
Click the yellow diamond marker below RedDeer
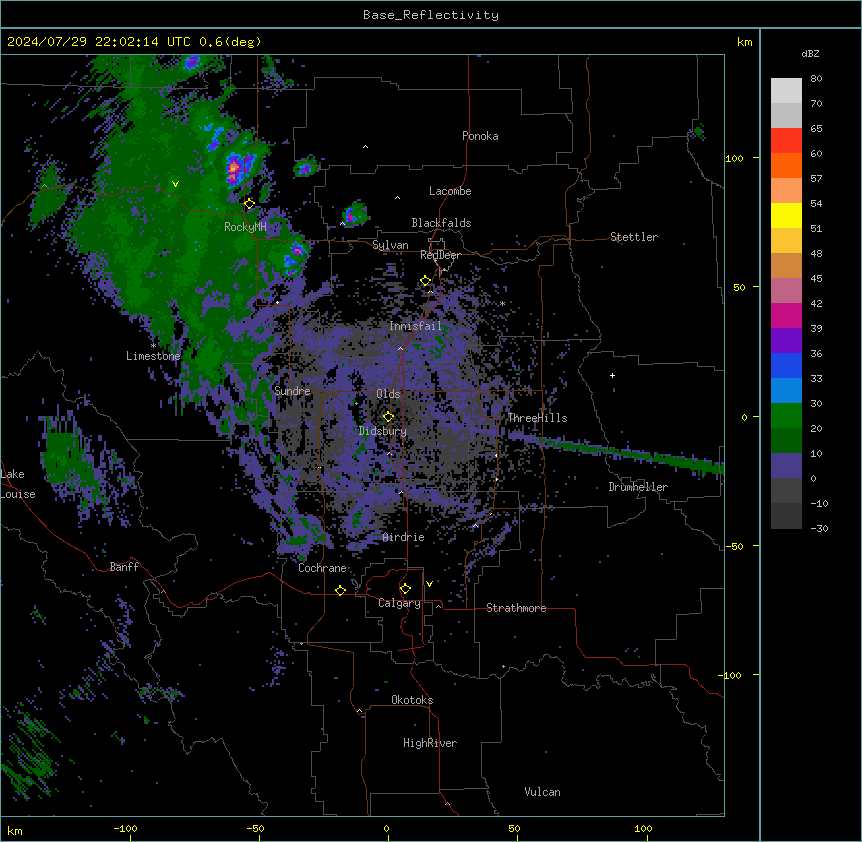426,281
